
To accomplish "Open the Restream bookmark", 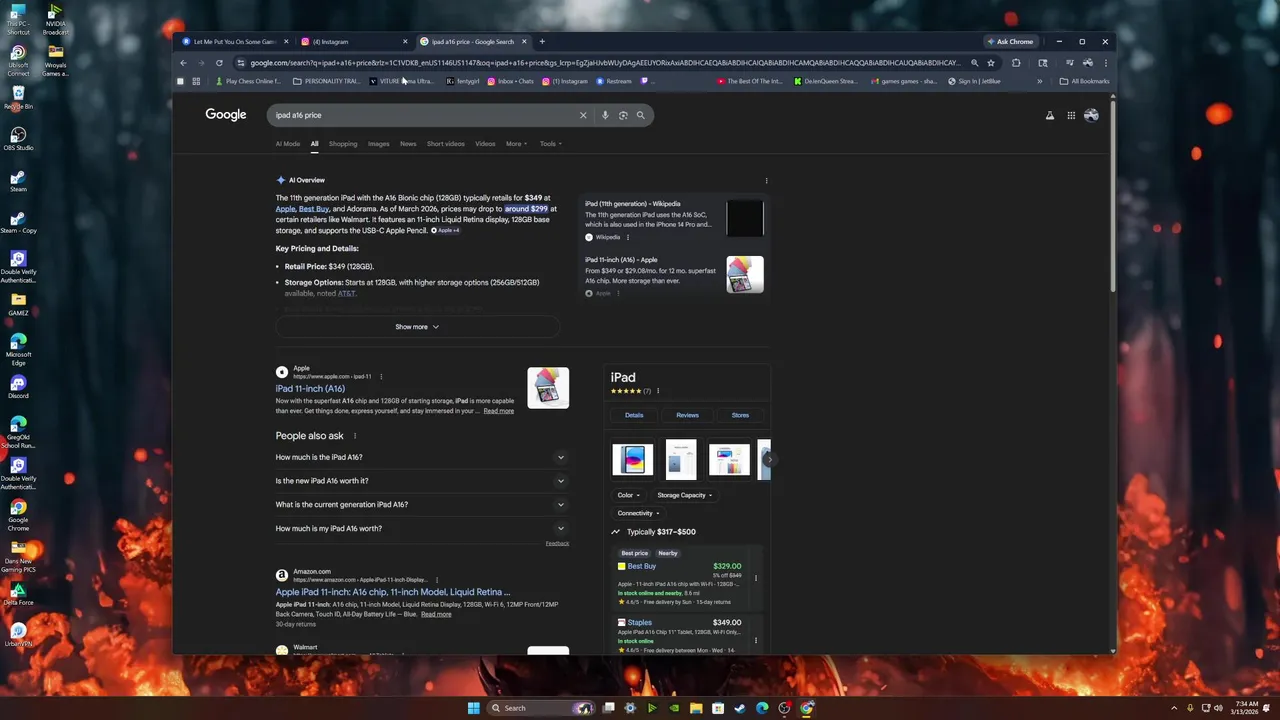I will coord(614,81).
